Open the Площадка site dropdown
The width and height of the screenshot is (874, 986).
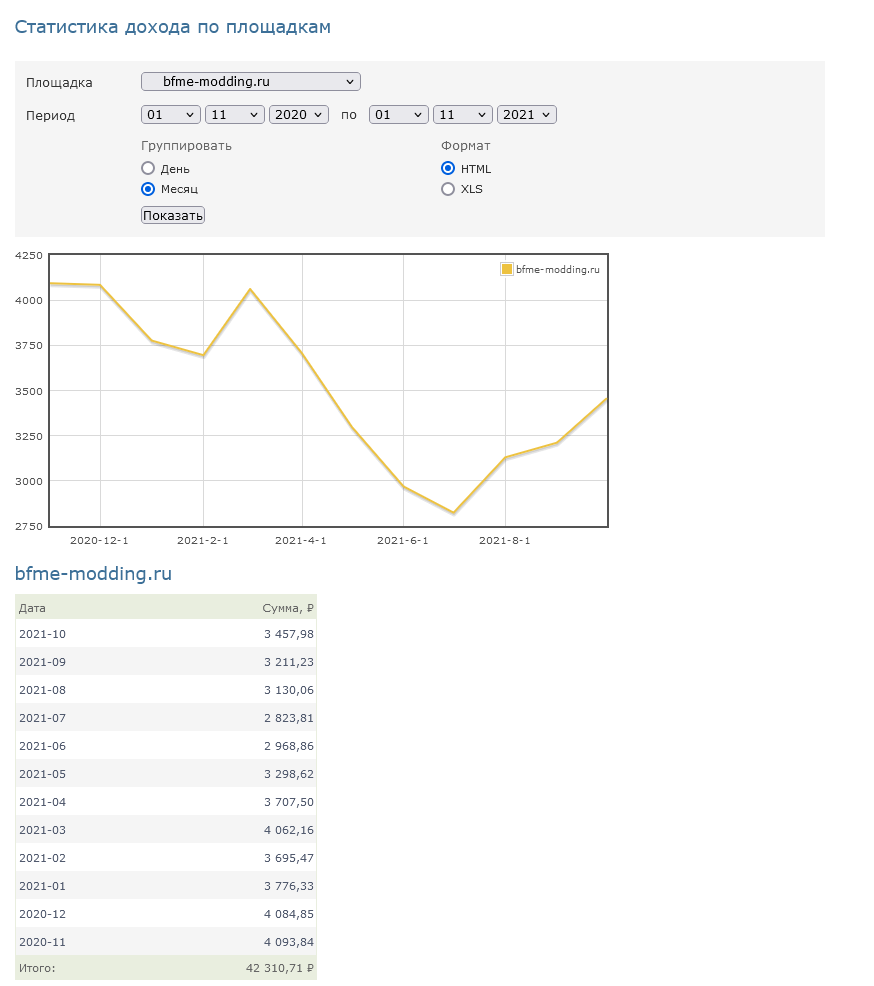(x=250, y=82)
